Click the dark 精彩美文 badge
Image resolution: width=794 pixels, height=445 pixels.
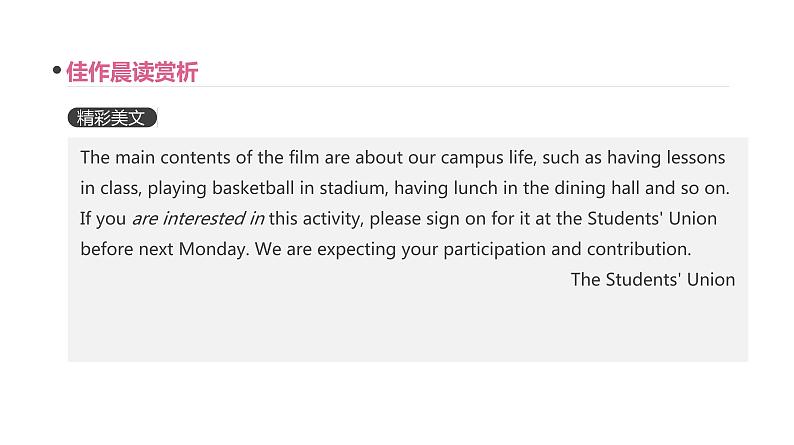click(112, 117)
